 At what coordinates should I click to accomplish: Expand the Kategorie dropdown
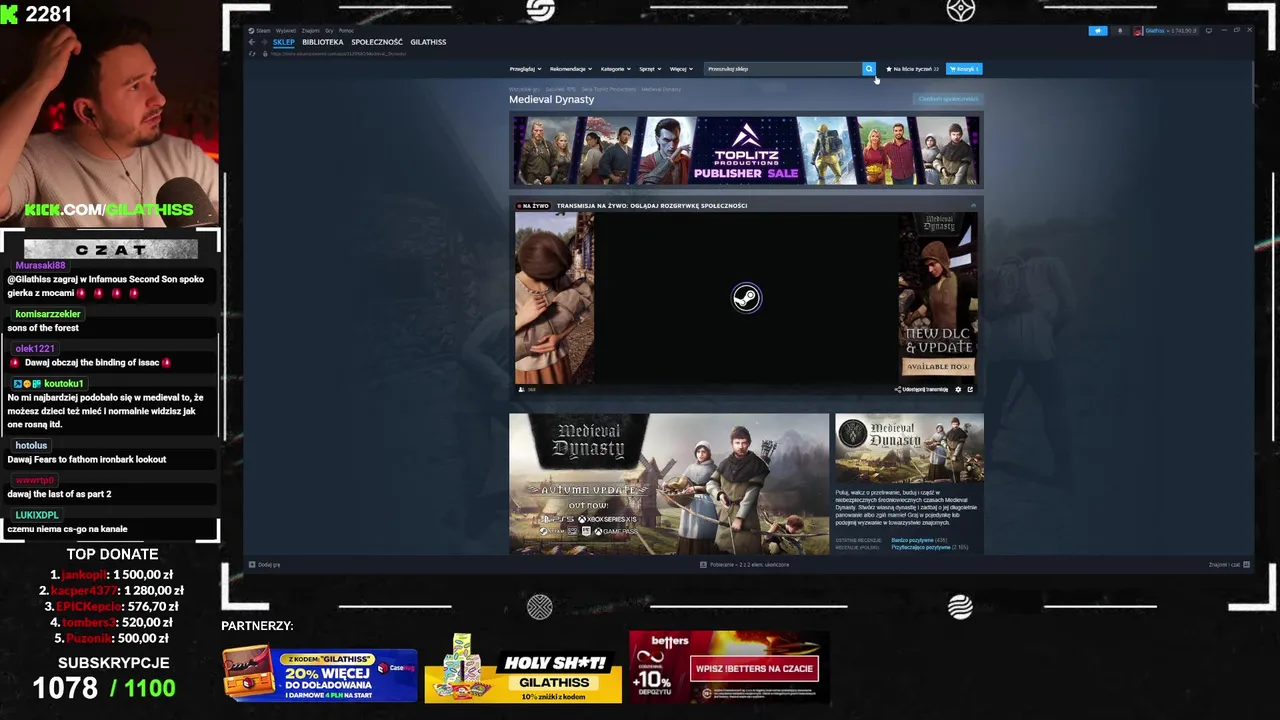point(616,69)
